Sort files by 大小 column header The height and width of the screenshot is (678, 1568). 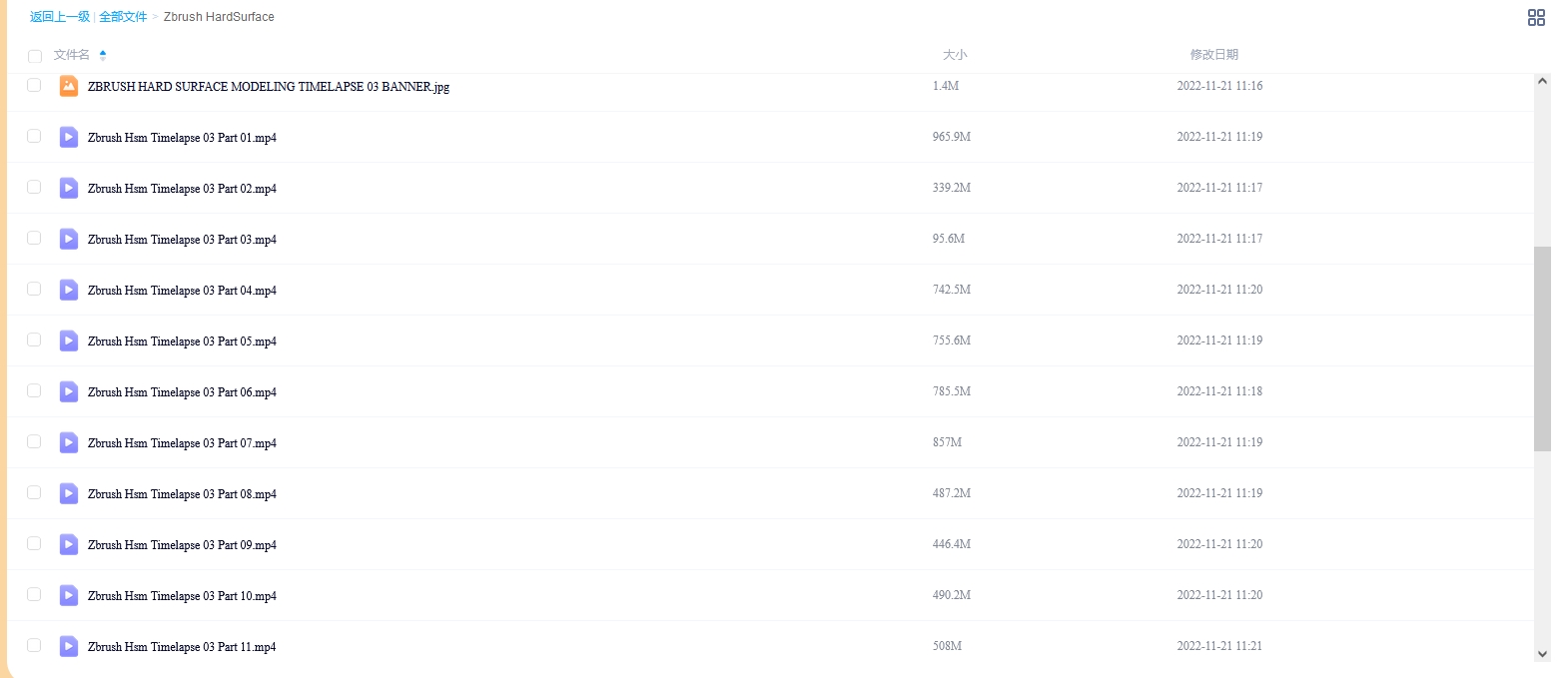pyautogui.click(x=955, y=55)
